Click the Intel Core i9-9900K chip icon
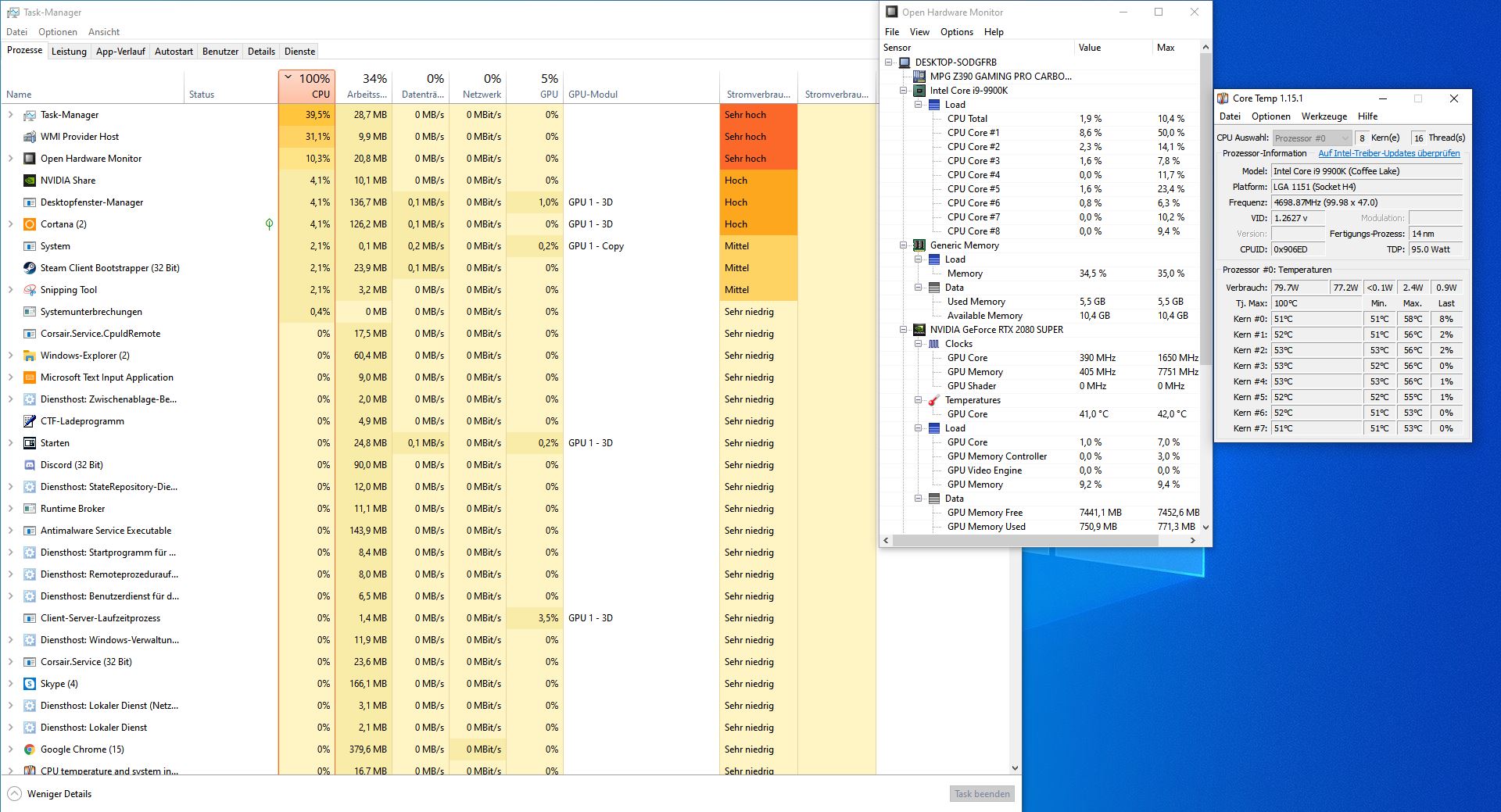 pyautogui.click(x=919, y=91)
